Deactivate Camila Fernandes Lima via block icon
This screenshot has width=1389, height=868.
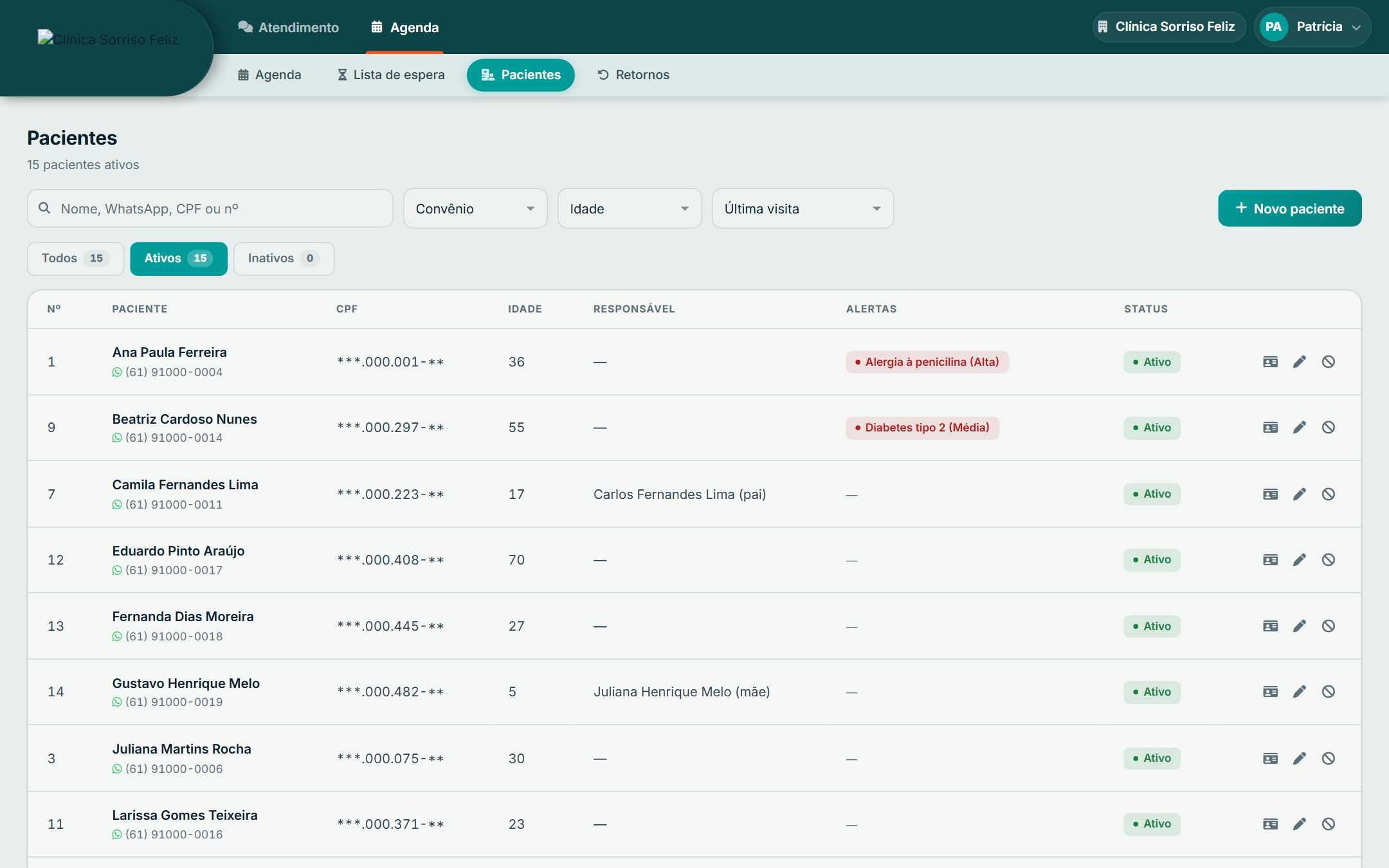coord(1329,494)
